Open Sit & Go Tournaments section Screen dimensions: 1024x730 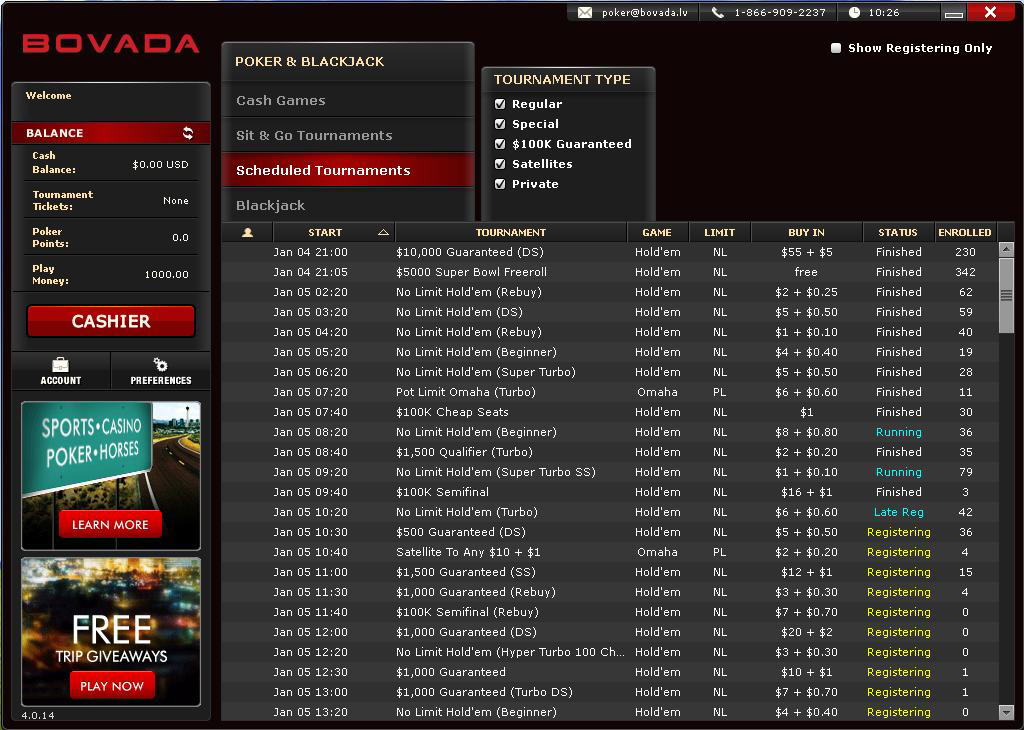347,135
